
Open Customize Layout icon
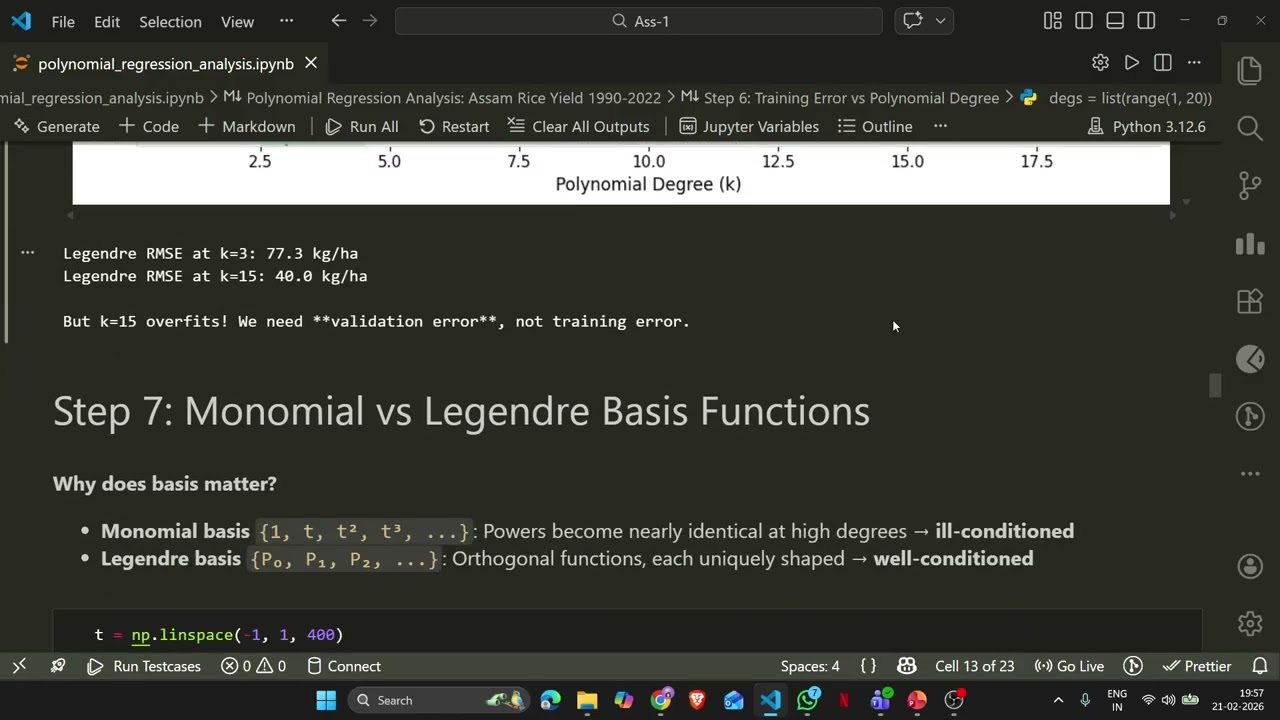pyautogui.click(x=1052, y=21)
